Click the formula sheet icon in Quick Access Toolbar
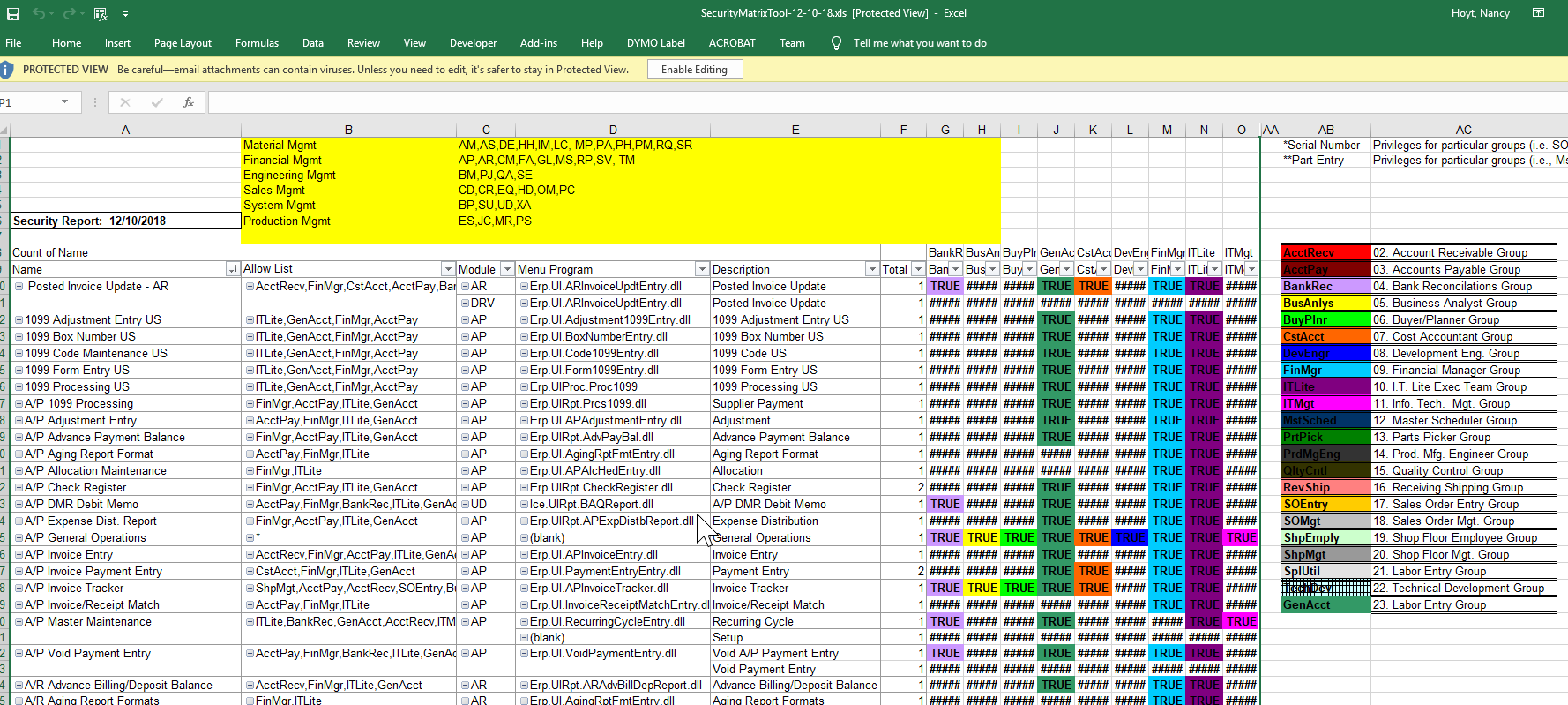The width and height of the screenshot is (1568, 705). [101, 14]
